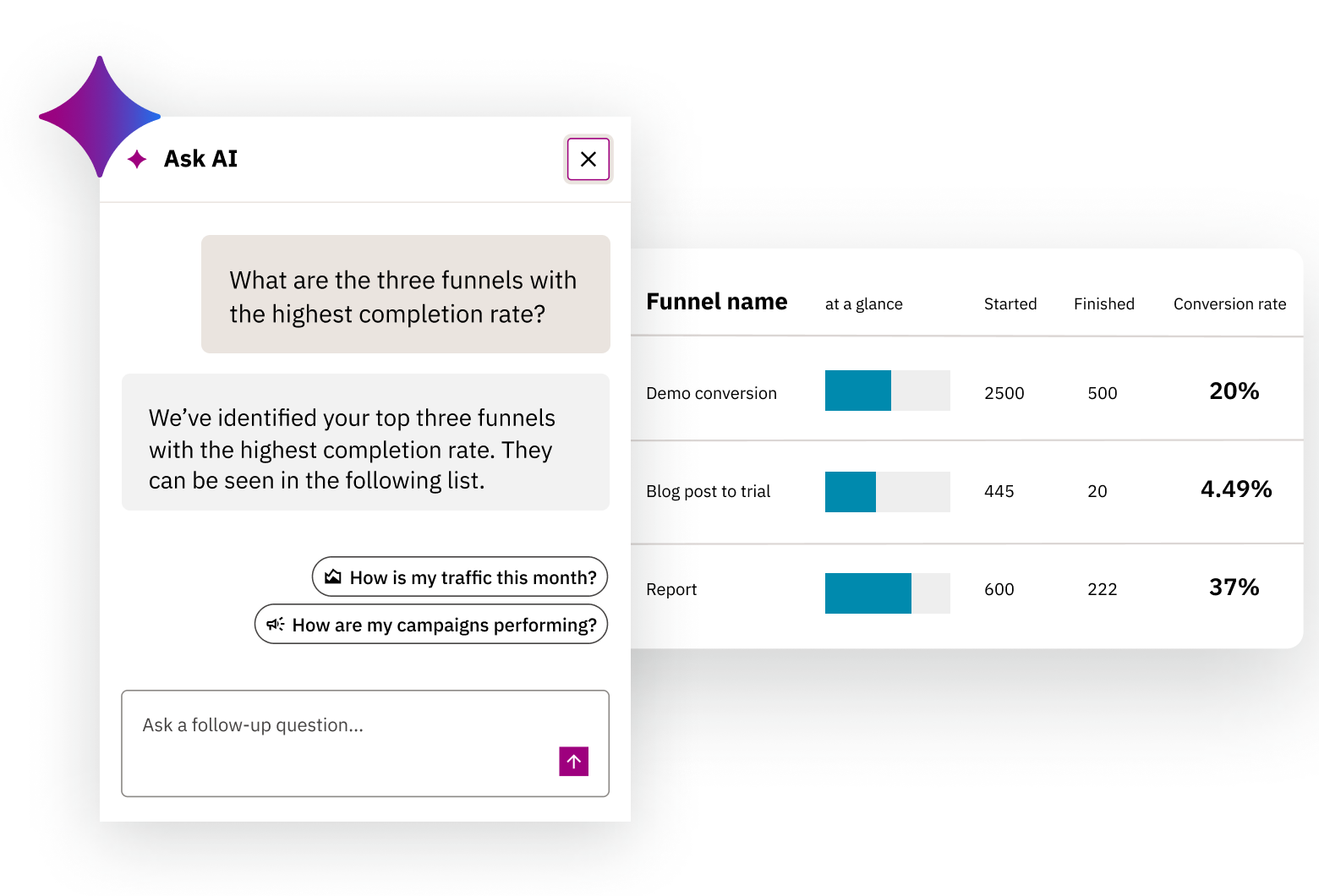Select the Blog post to trial funnel
1319x896 pixels.
[x=708, y=491]
